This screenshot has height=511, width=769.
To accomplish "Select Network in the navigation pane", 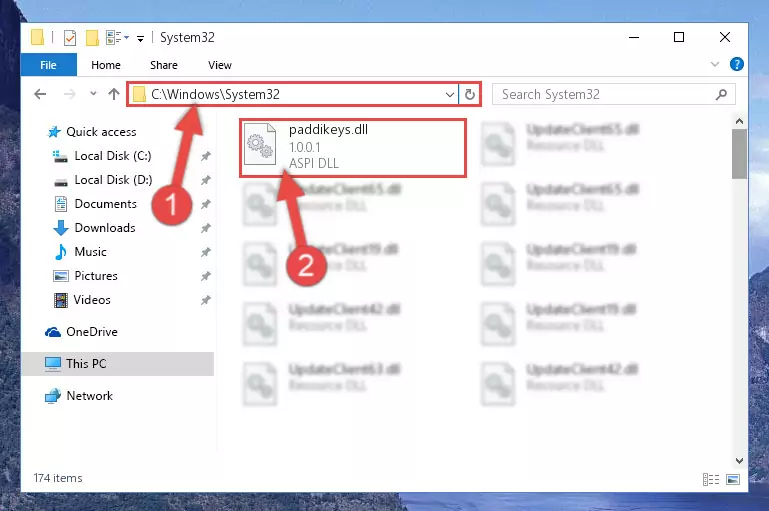I will click(89, 396).
